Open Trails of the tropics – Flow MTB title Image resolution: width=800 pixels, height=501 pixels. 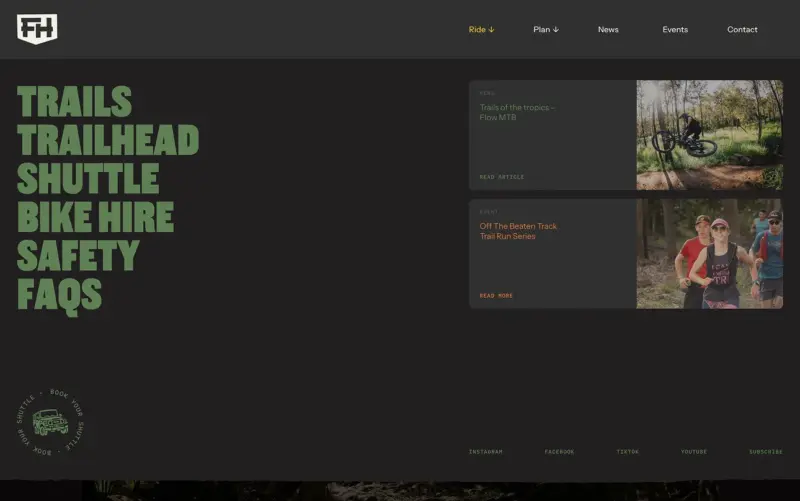pyautogui.click(x=517, y=112)
